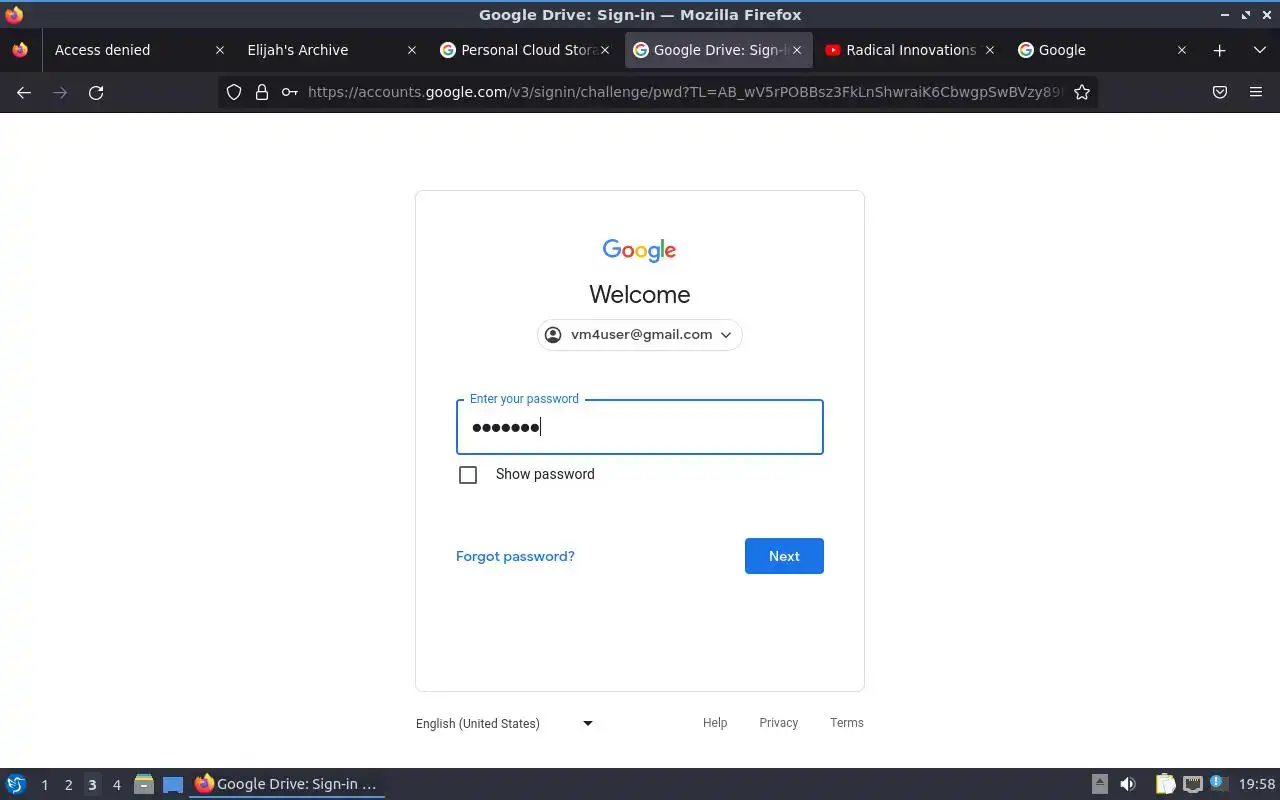Tick the Show password checkbox

468,475
